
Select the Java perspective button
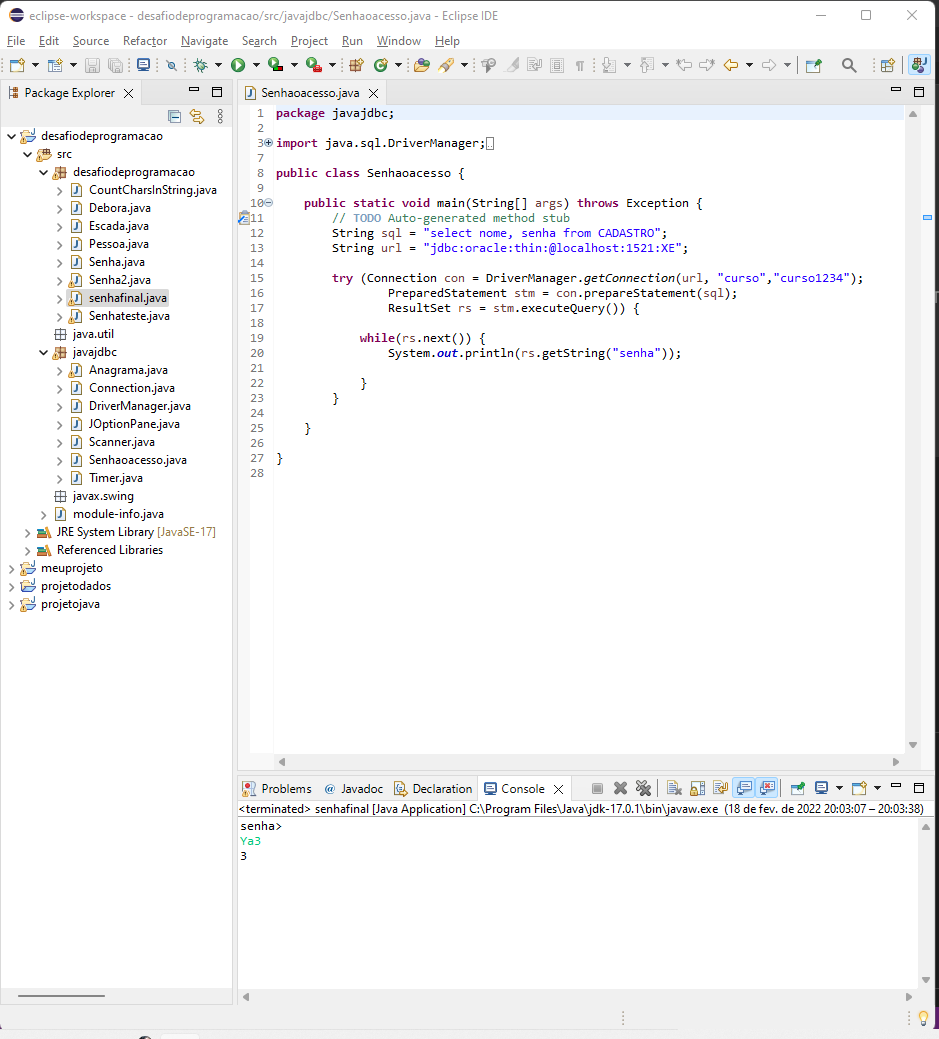coord(920,65)
